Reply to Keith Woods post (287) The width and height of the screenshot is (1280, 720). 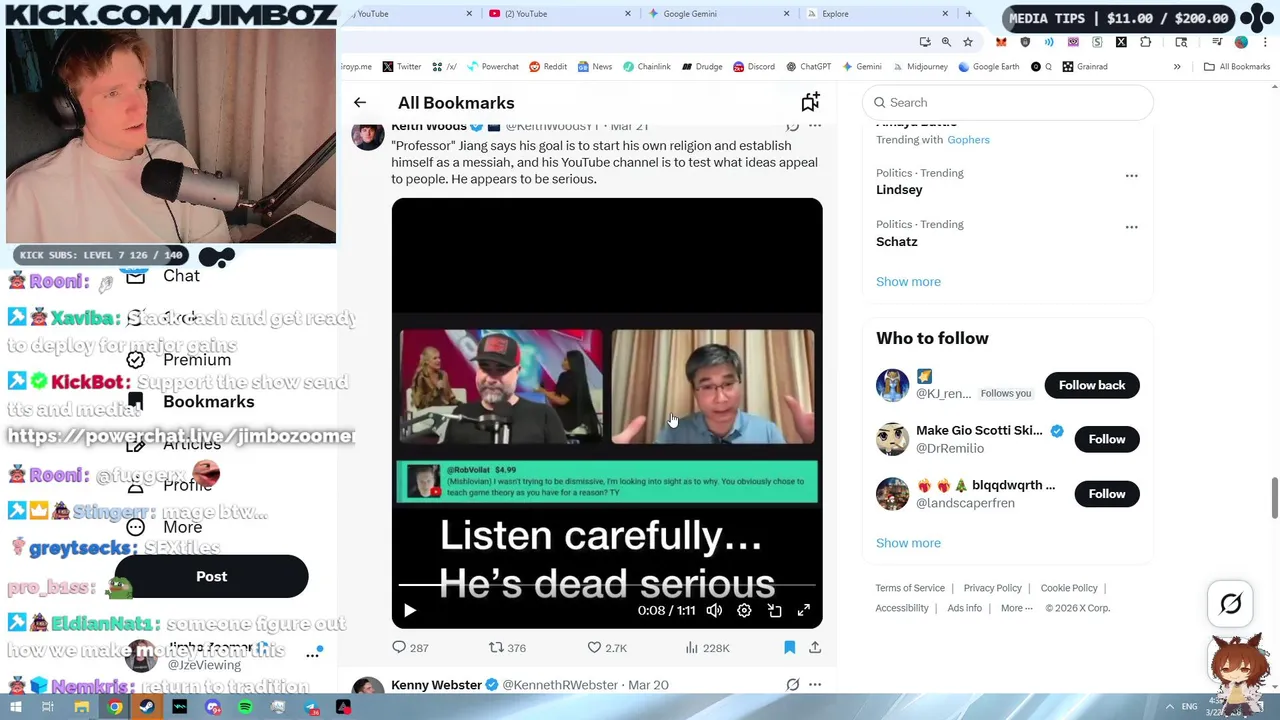coord(410,648)
